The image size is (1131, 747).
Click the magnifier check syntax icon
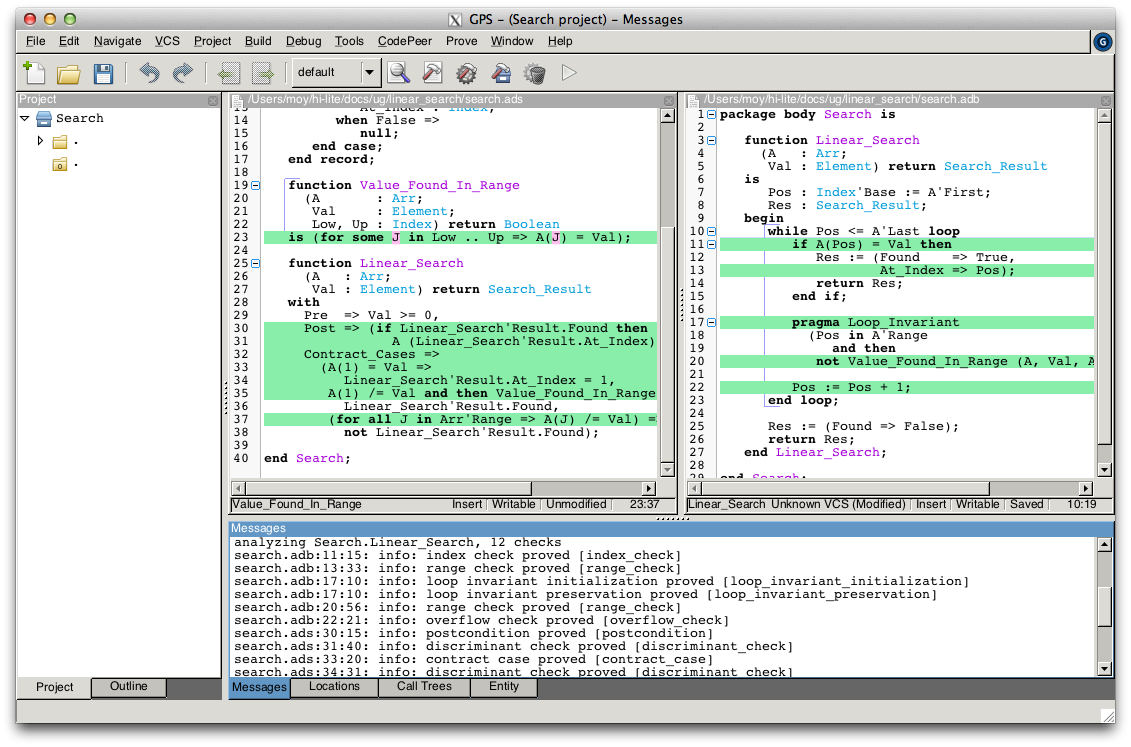tap(398, 73)
